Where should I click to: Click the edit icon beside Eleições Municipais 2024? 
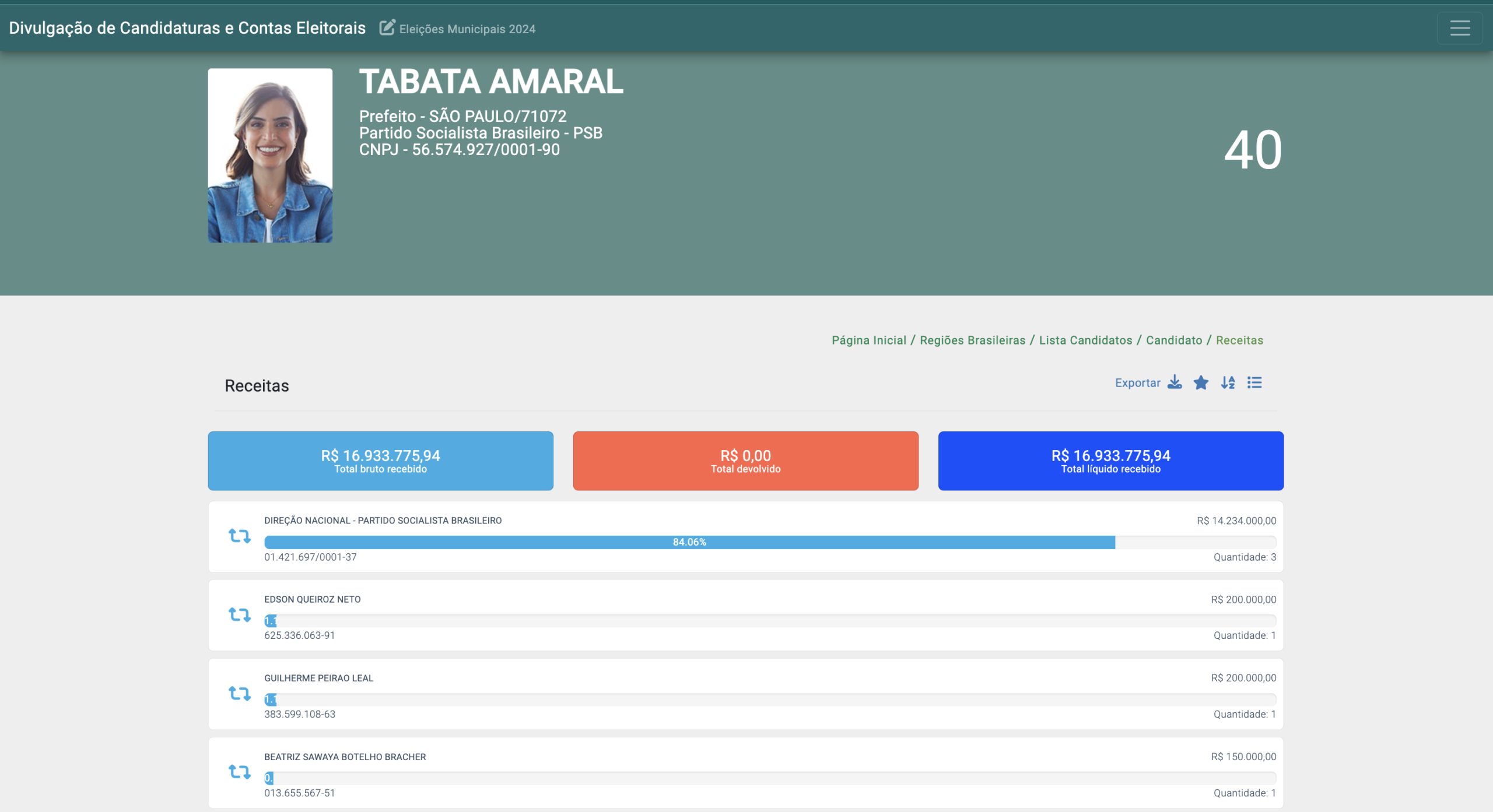[387, 27]
